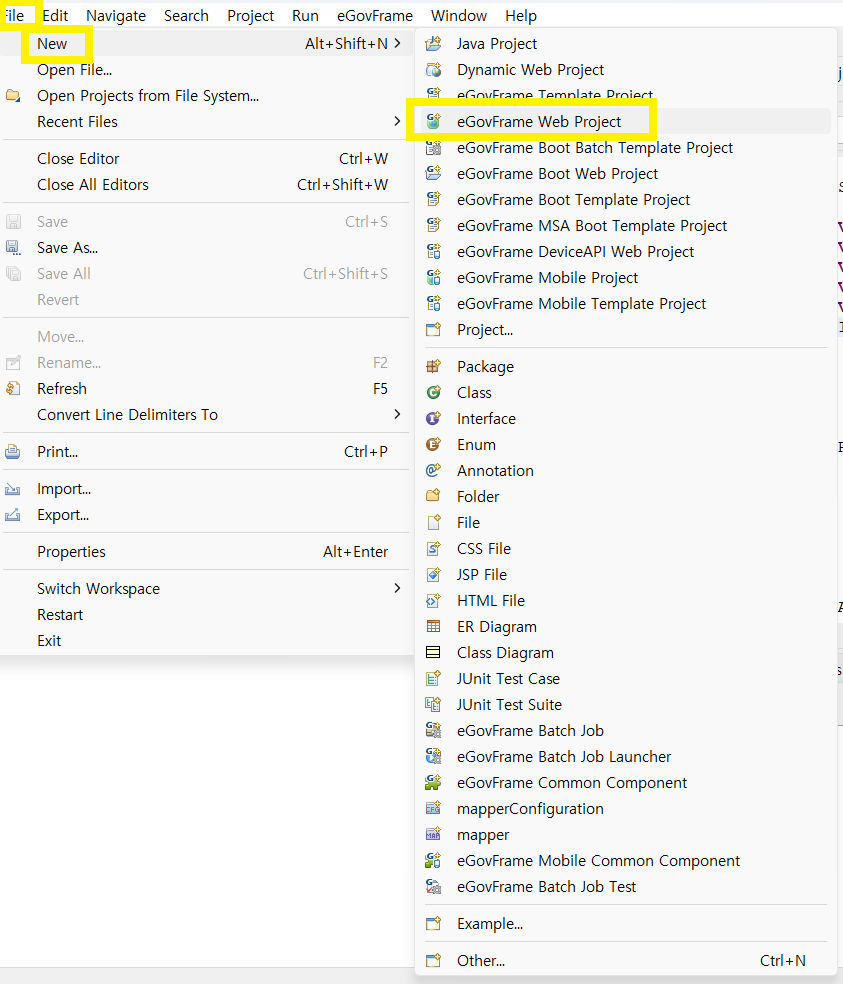Open the Navigate menu
843x984 pixels.
(x=116, y=16)
